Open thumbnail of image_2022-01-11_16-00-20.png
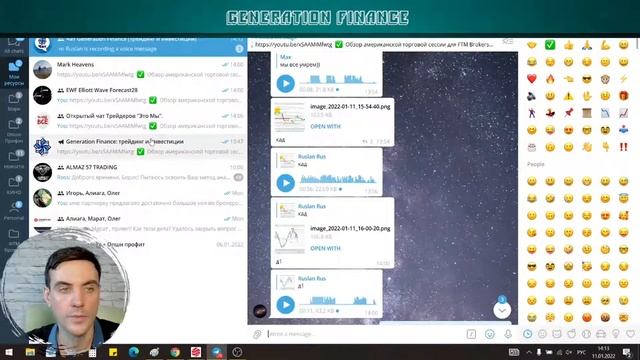 pyautogui.click(x=290, y=239)
